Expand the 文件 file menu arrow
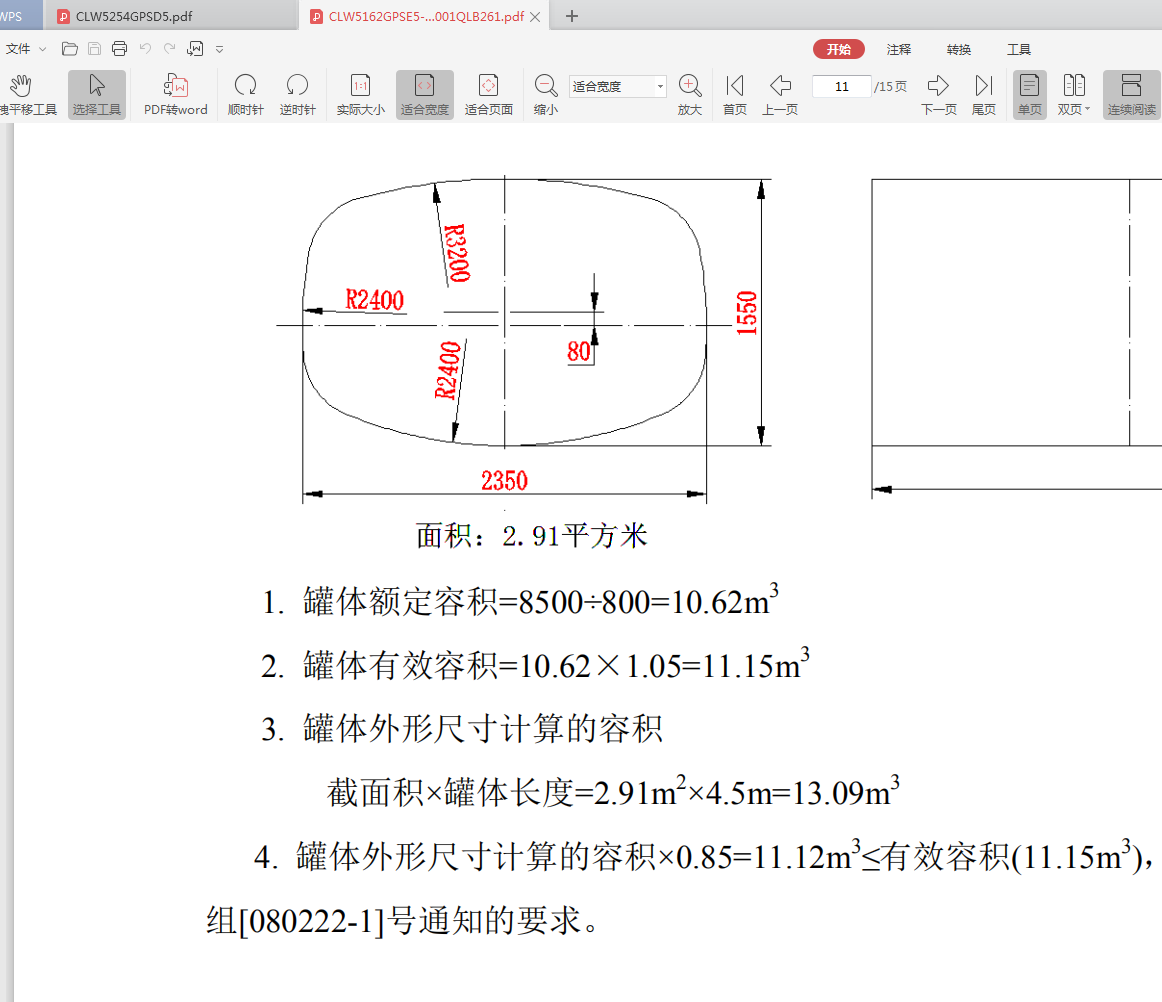 click(42, 48)
